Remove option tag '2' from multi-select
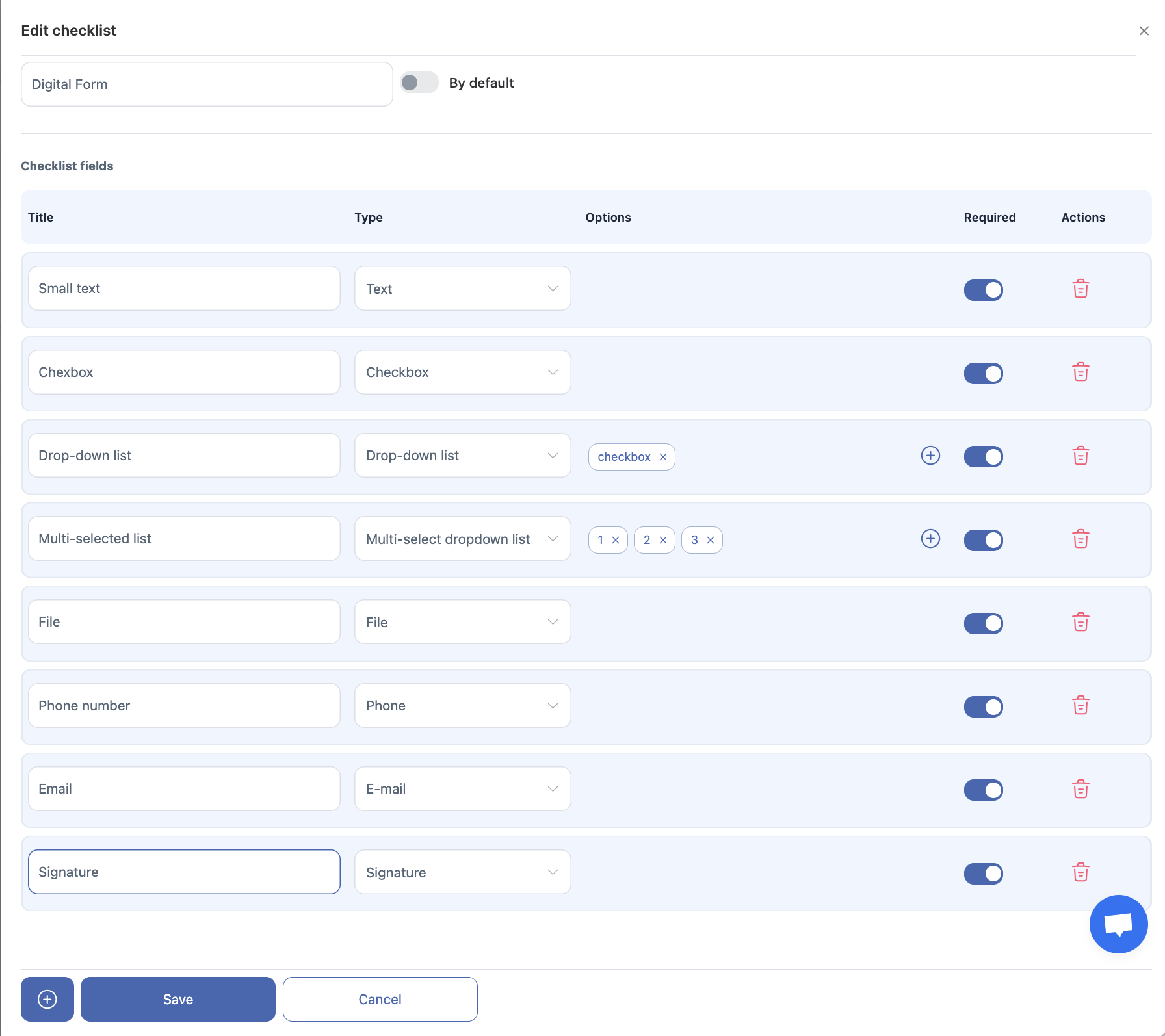Screen dimensions: 1165x1036 [663, 540]
